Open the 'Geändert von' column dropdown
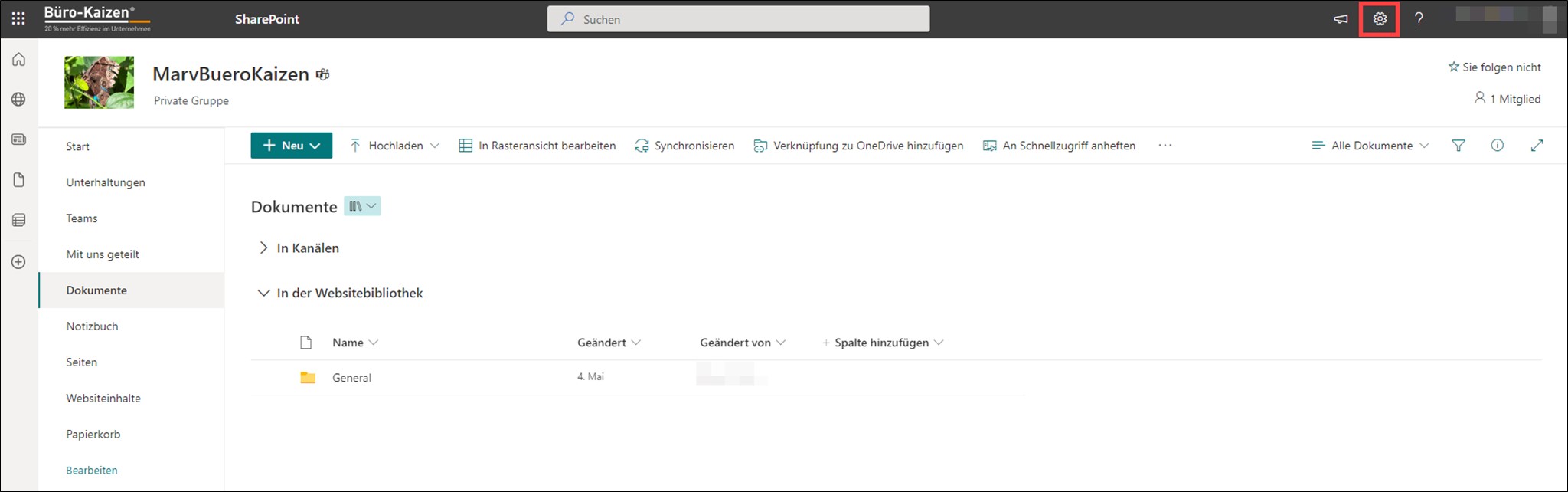This screenshot has width=1568, height=492. [x=743, y=343]
